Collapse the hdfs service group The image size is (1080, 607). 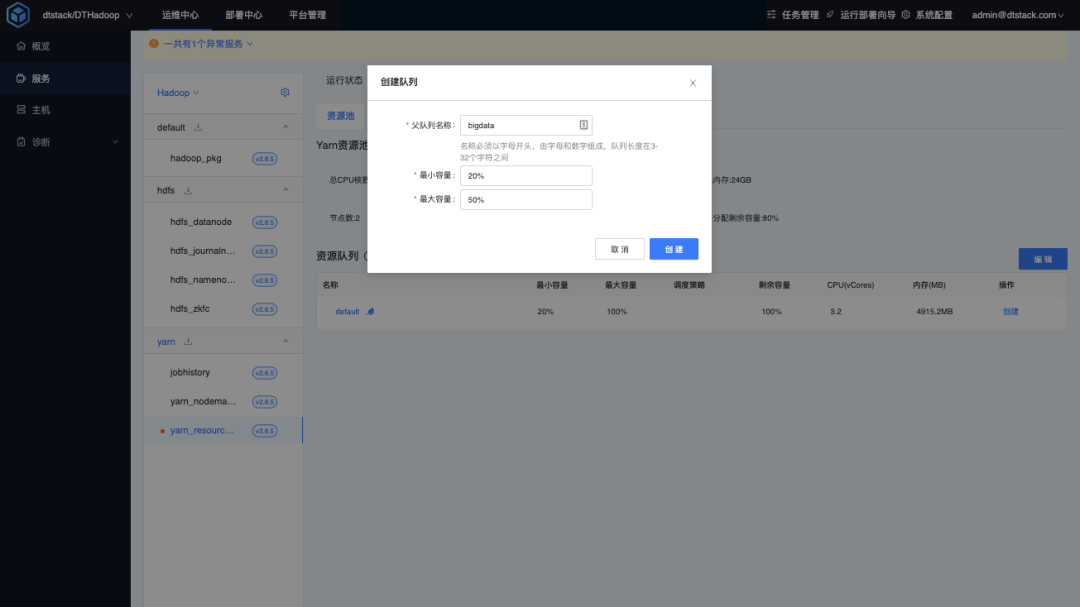[x=285, y=190]
